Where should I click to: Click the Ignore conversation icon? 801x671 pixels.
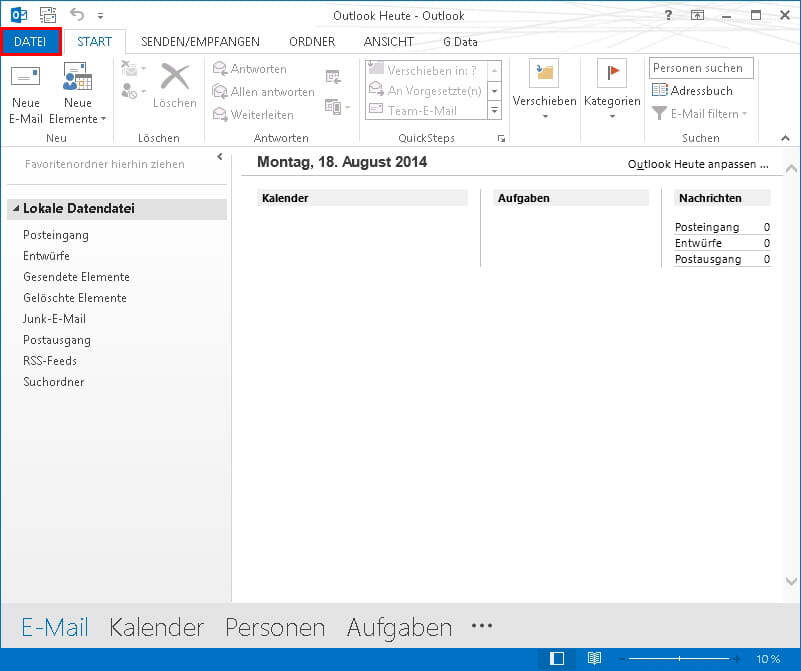tap(129, 68)
